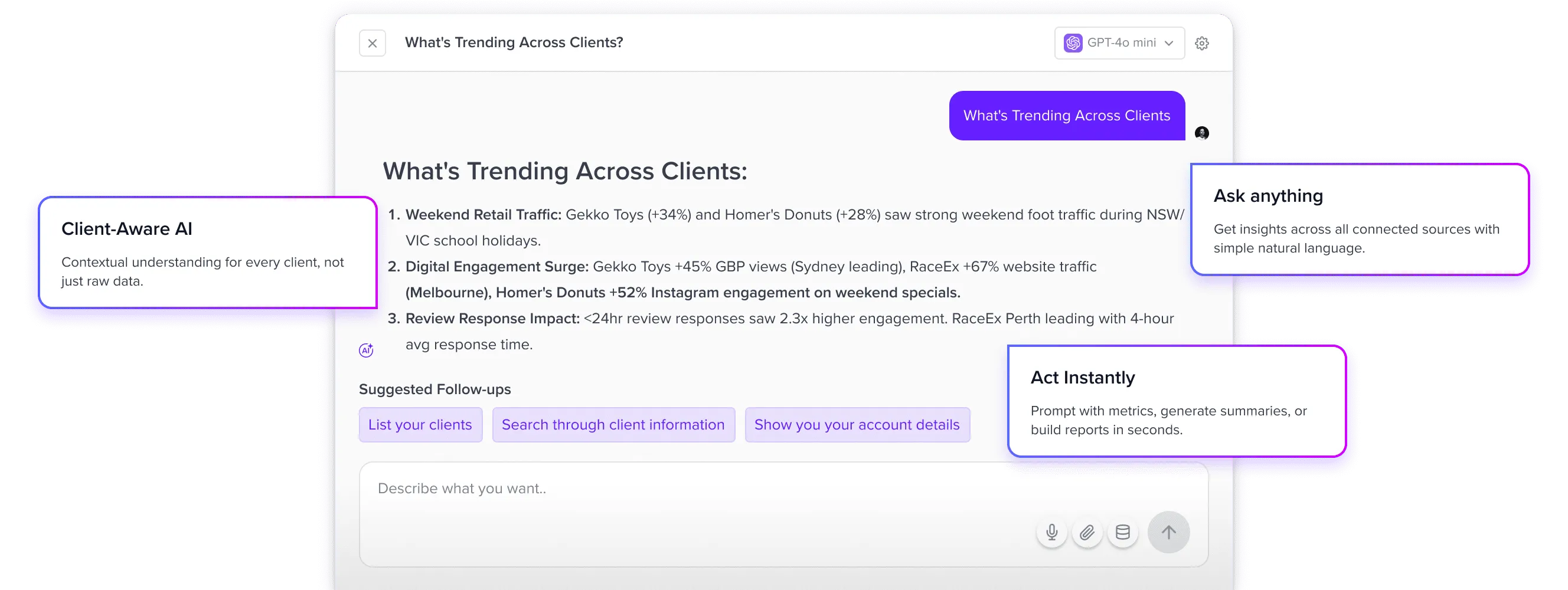Start voice input with the microphone icon
1568x590 pixels.
click(1051, 532)
